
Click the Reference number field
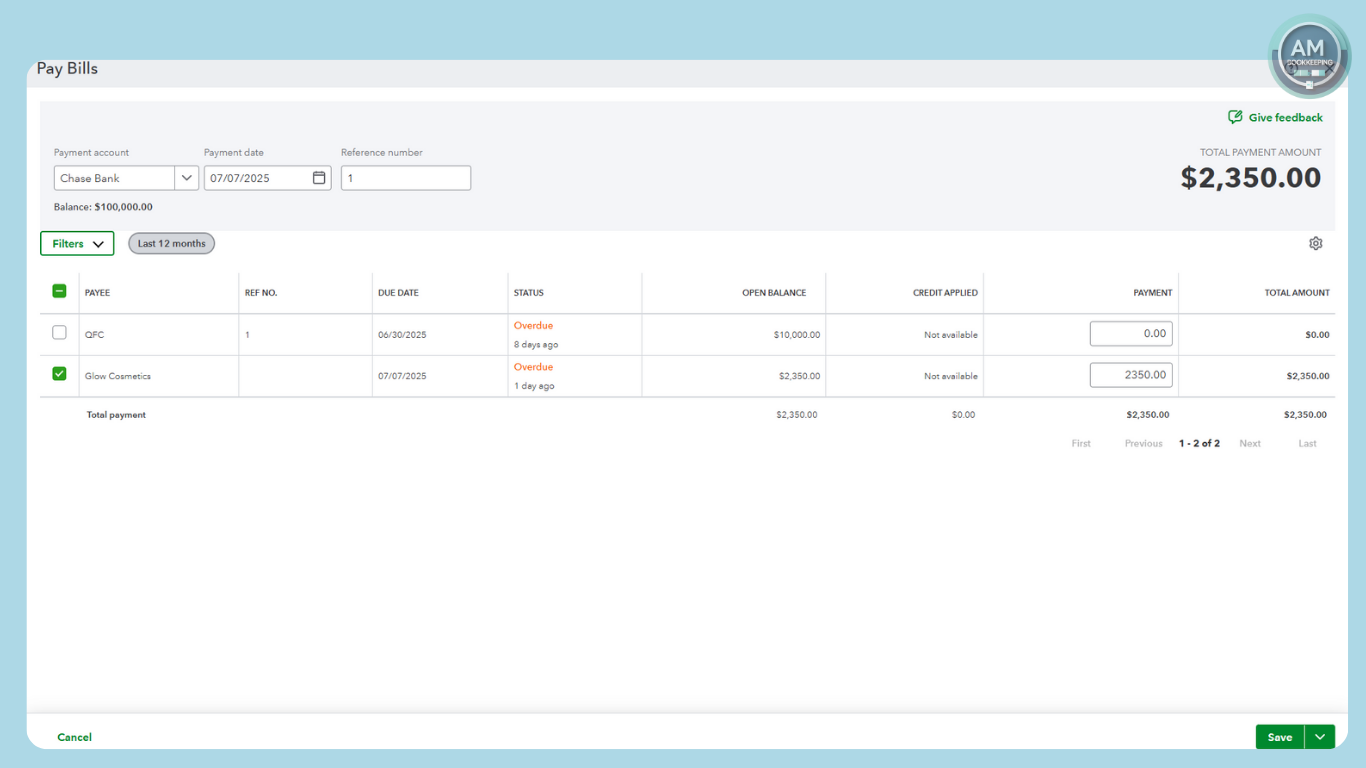point(405,178)
